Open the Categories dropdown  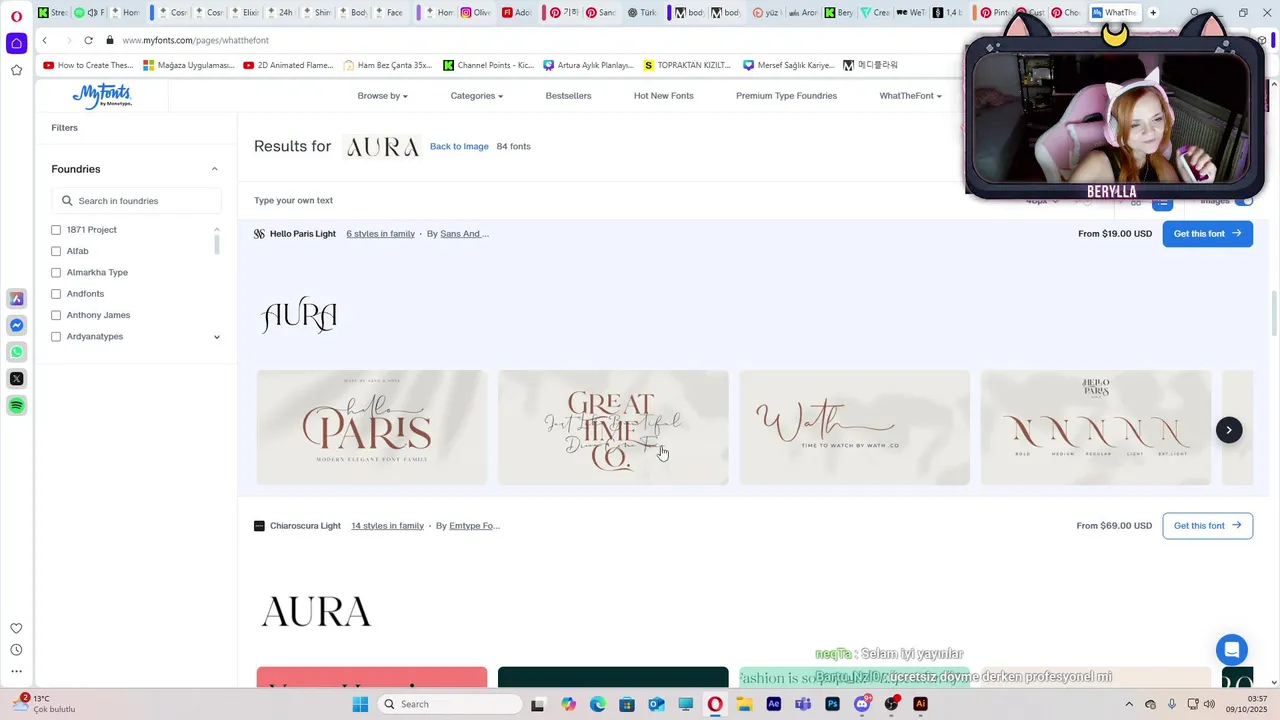click(x=476, y=96)
